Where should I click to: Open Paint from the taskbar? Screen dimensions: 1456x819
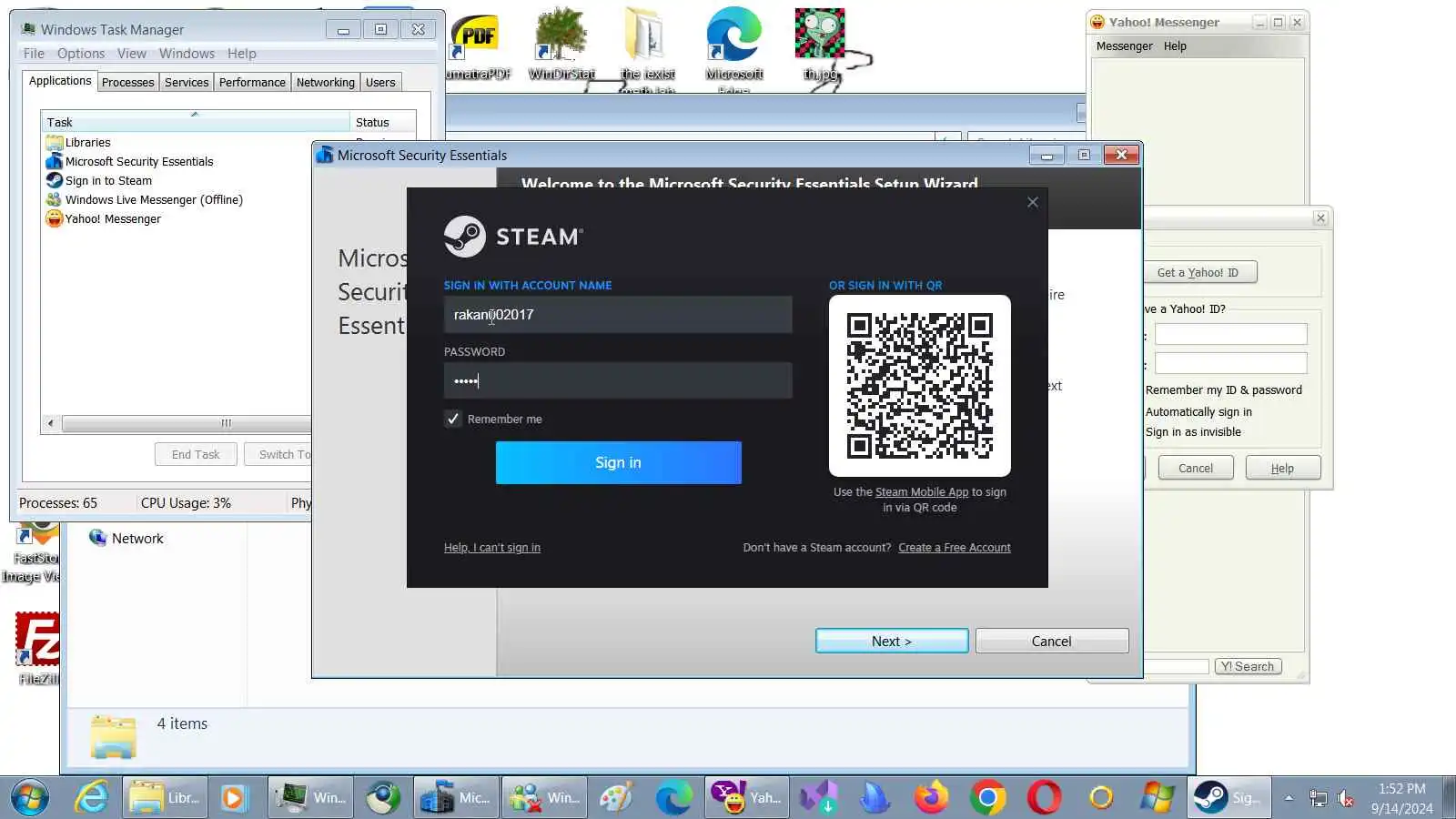[615, 798]
